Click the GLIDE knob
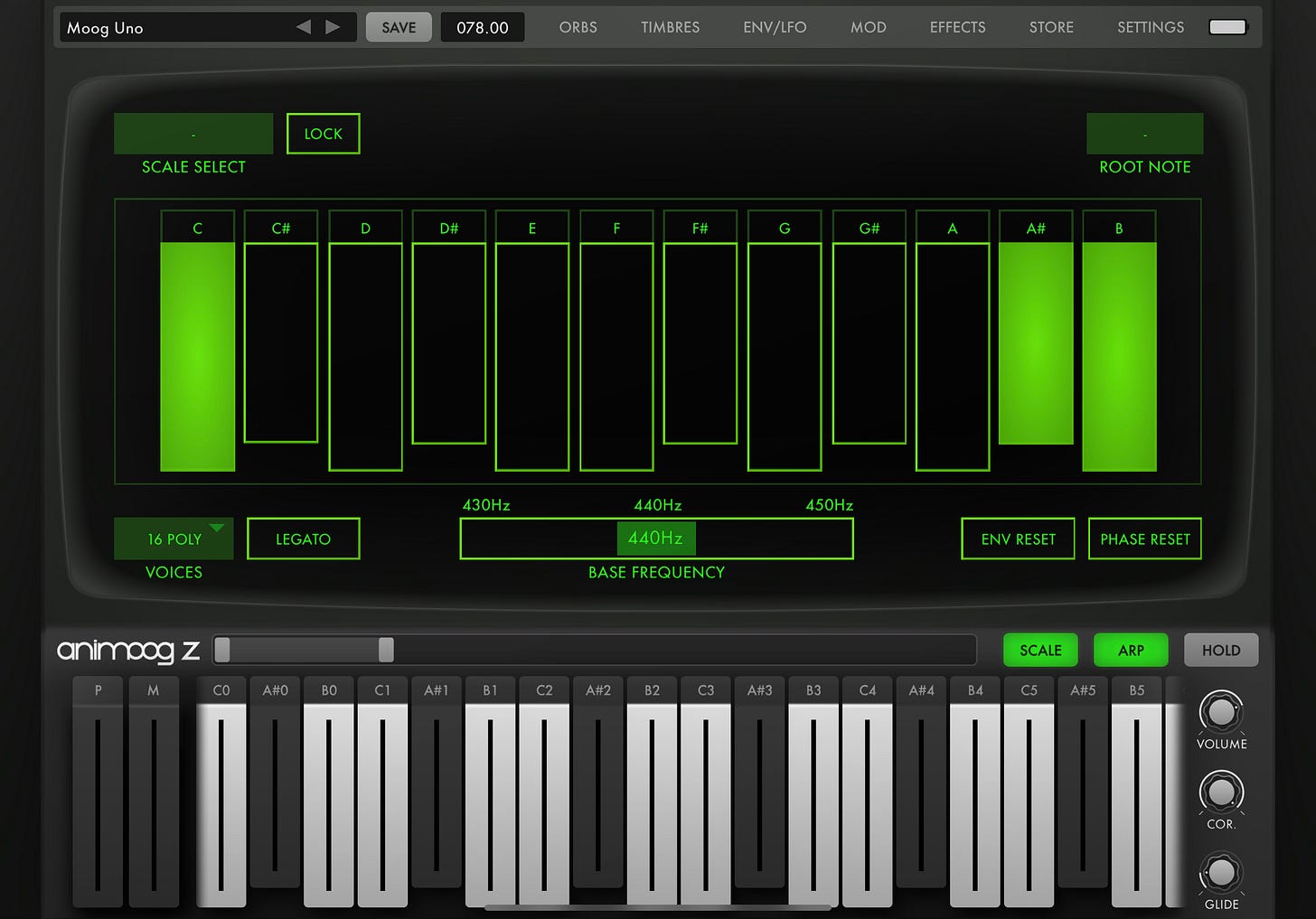The image size is (1316, 919). 1221,873
